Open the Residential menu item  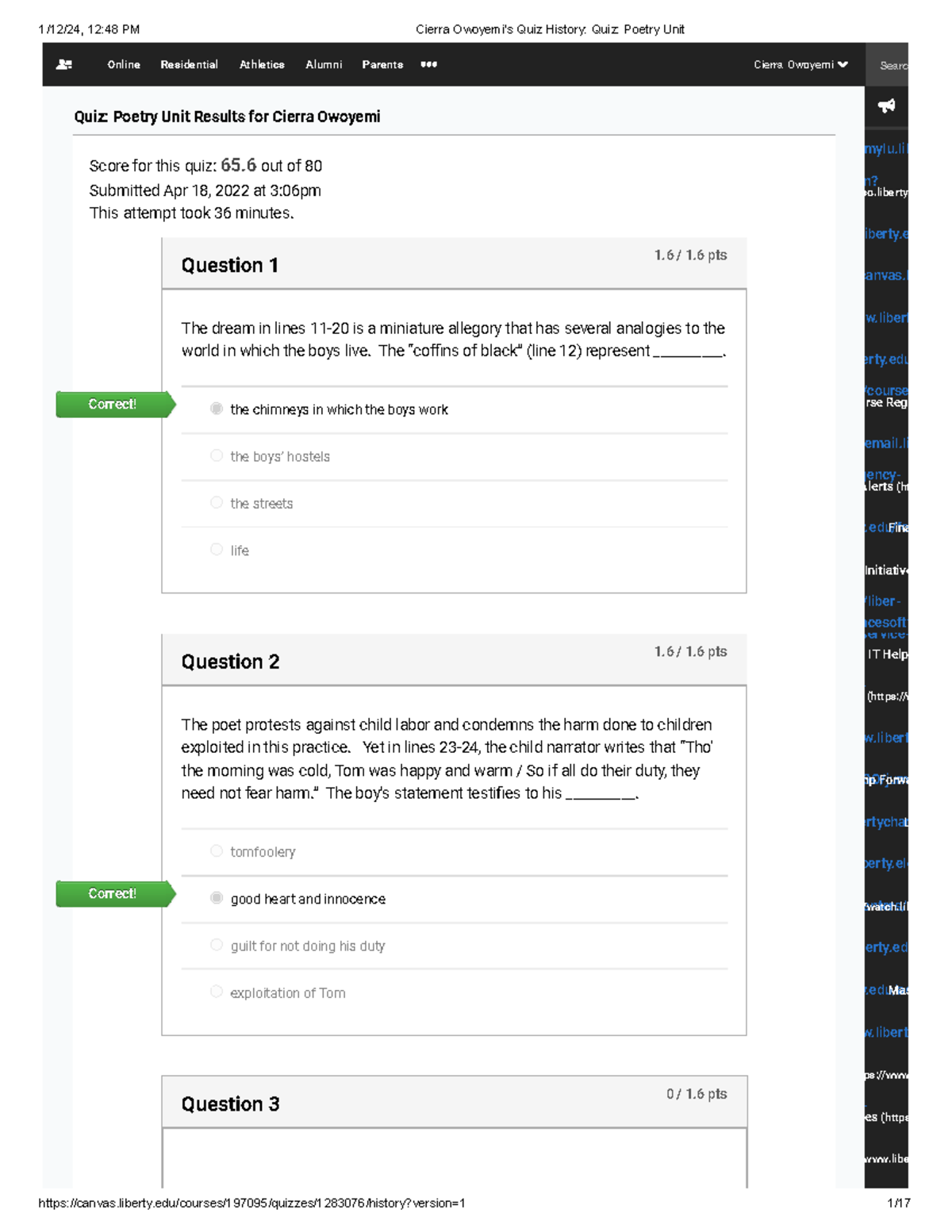pyautogui.click(x=189, y=65)
